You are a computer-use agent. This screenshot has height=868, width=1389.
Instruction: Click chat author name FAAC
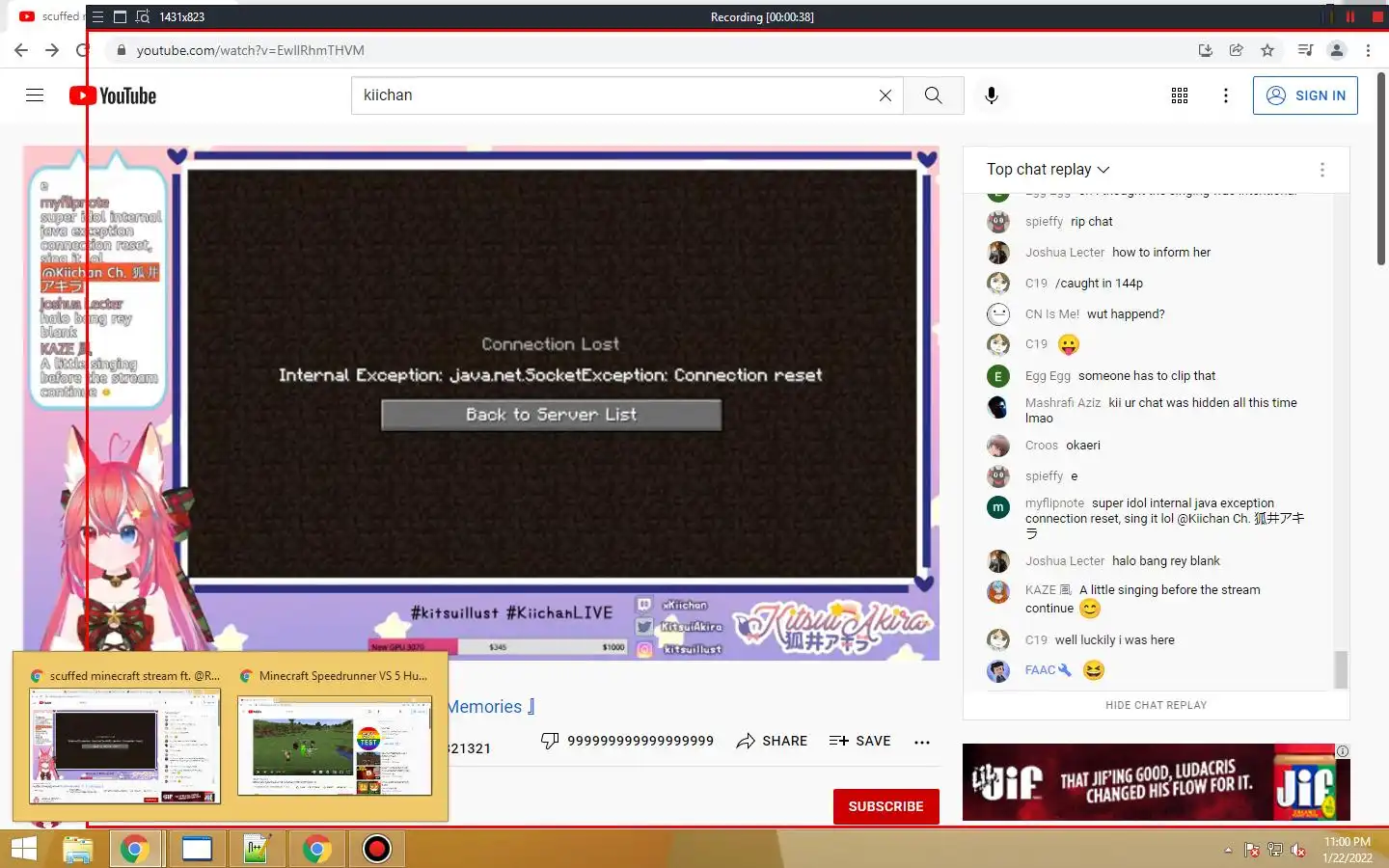(1040, 670)
